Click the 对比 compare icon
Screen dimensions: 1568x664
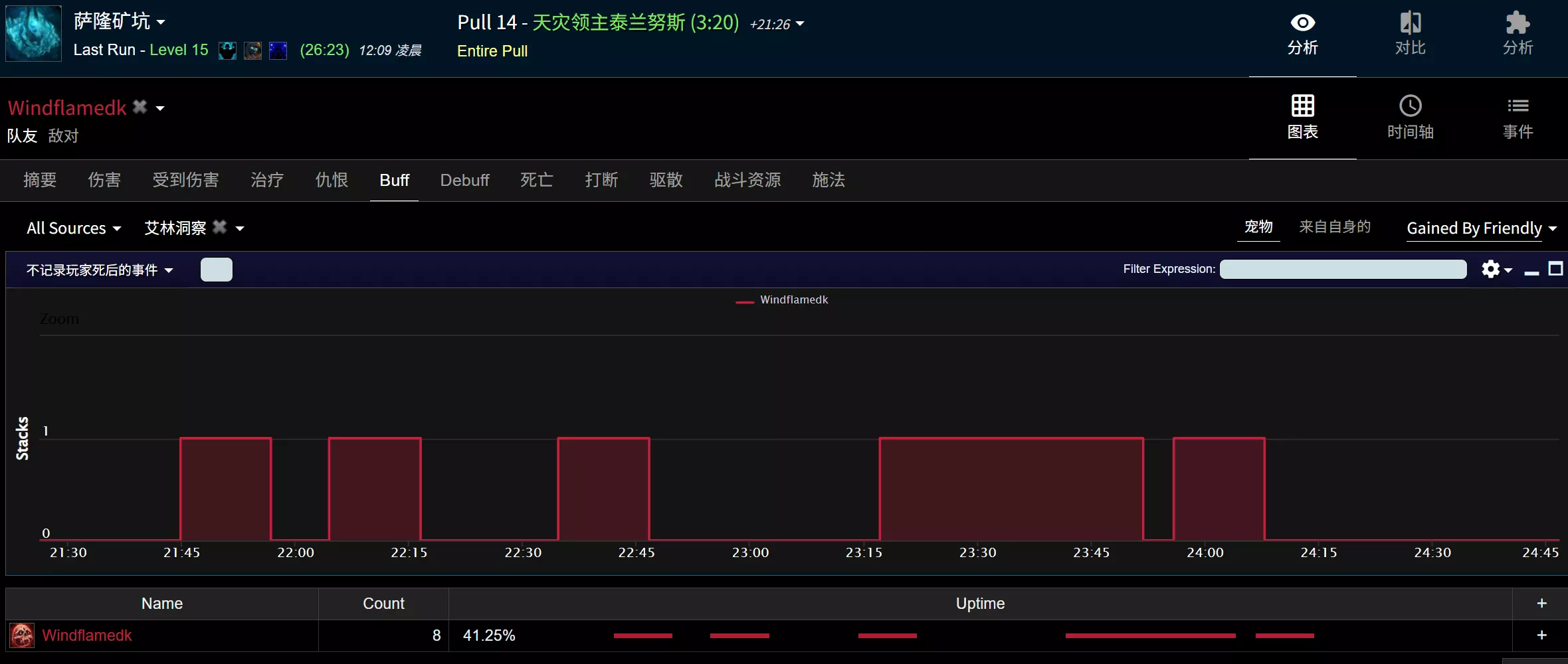pos(1410,33)
